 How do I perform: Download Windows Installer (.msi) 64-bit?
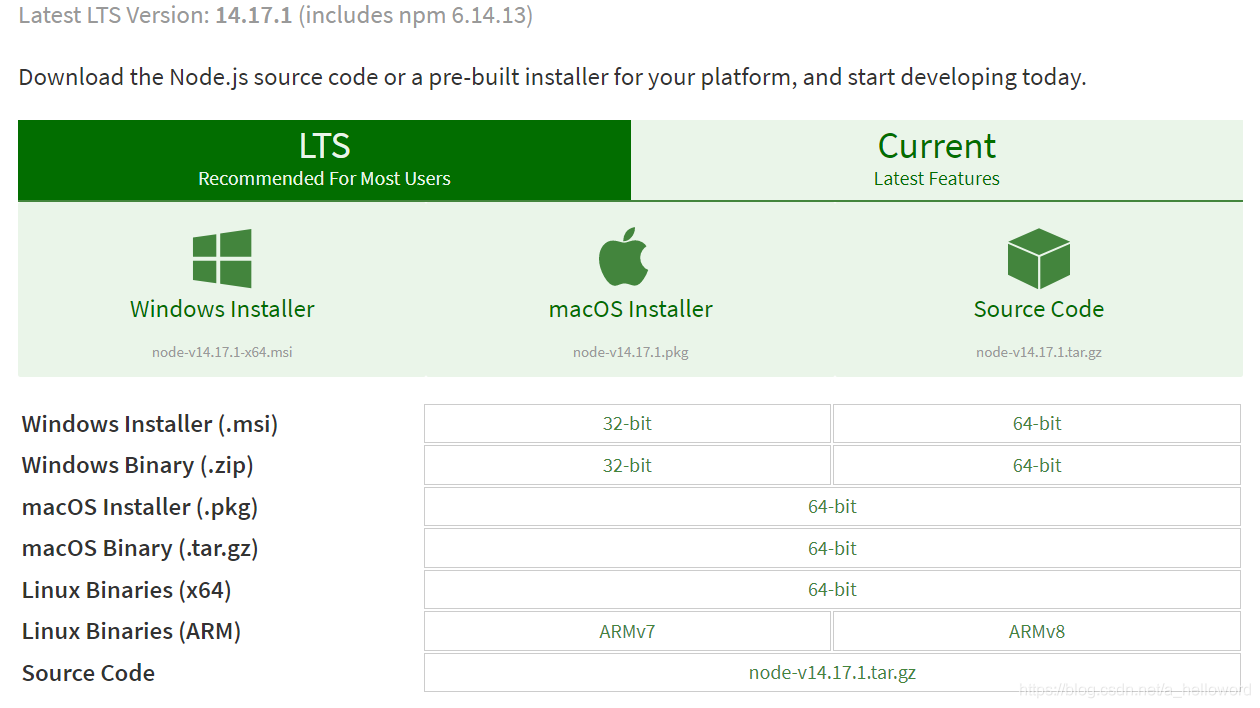(1037, 424)
